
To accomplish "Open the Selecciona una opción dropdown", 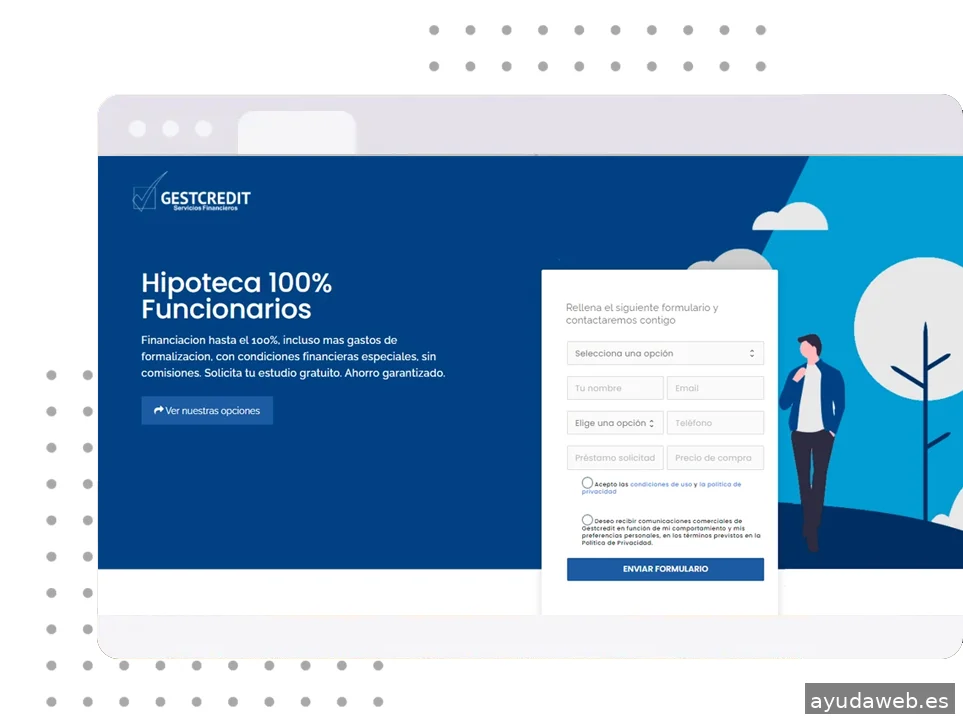I will click(x=665, y=353).
